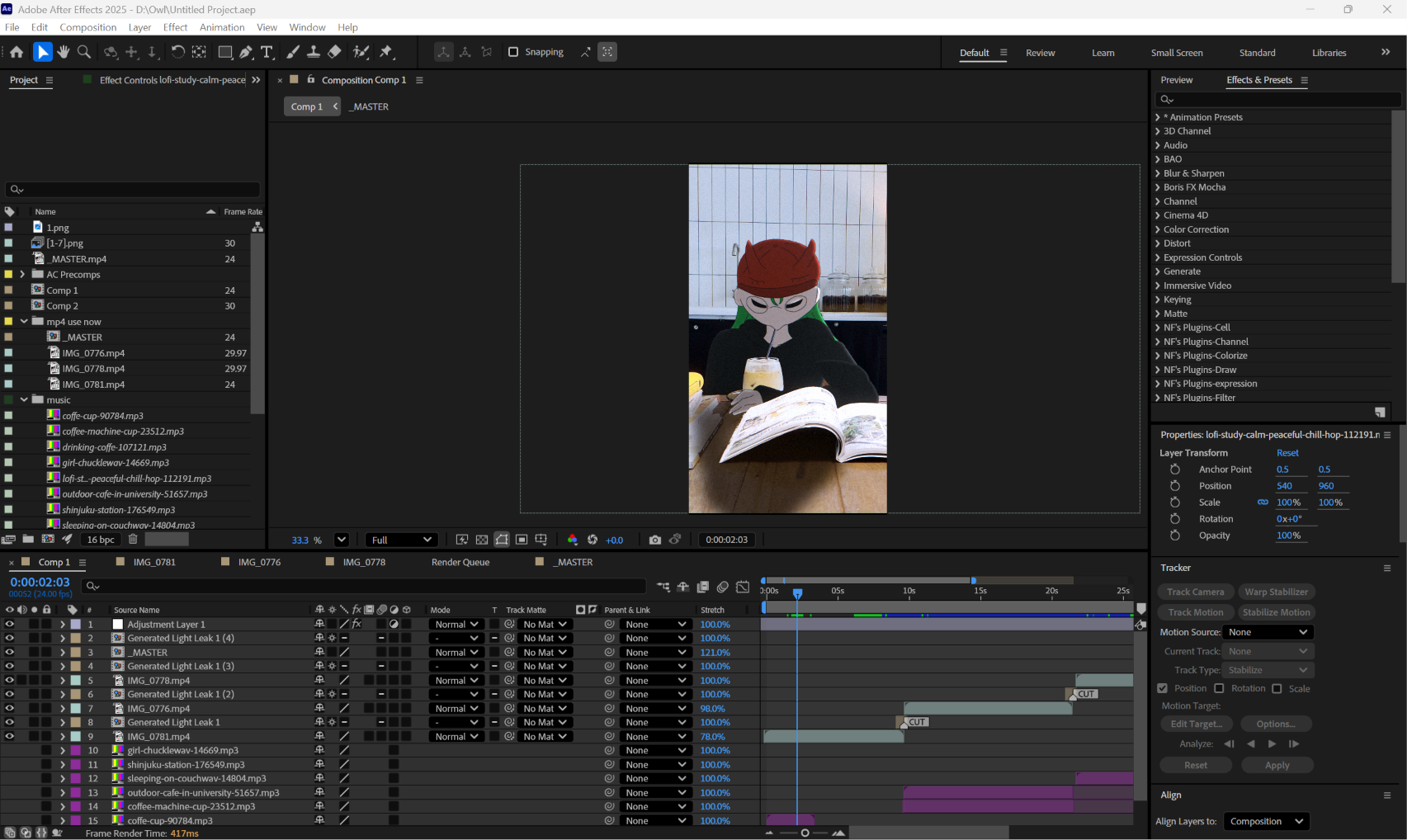Expand the AC Precomps folder
The image size is (1407, 840).
tap(22, 275)
